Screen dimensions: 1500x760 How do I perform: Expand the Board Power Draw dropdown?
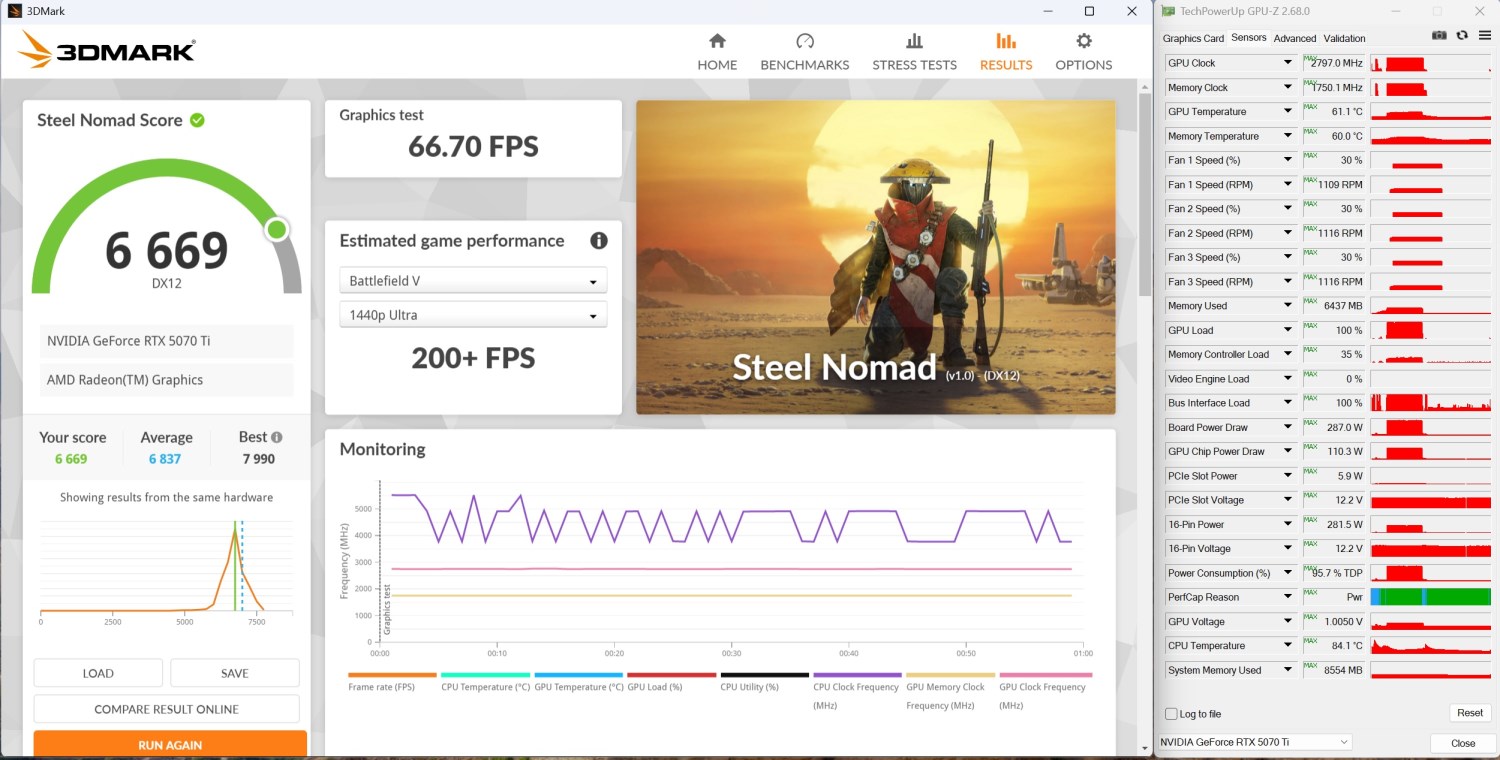click(1288, 427)
